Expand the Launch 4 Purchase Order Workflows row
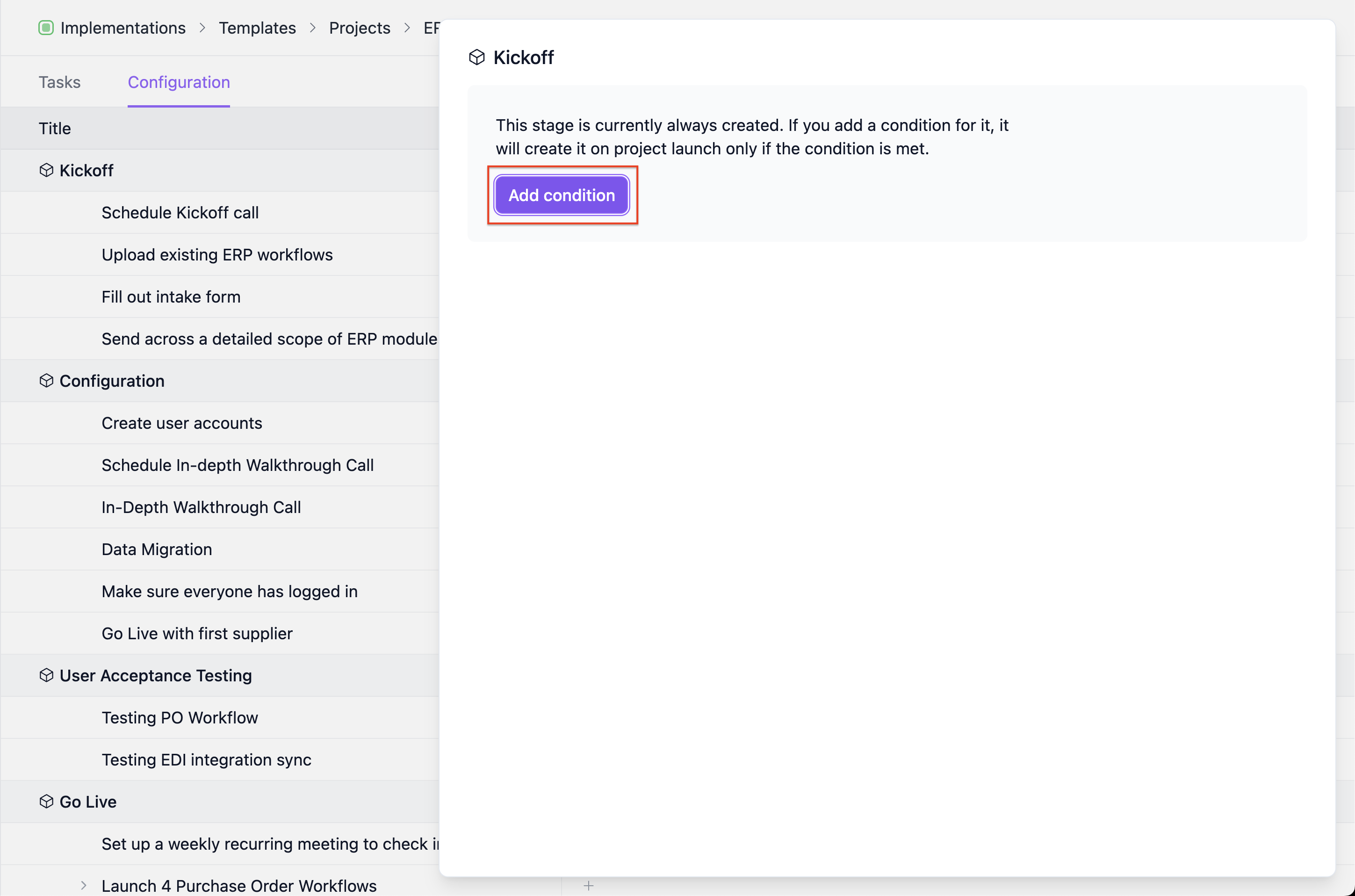This screenshot has width=1355, height=896. [84, 886]
